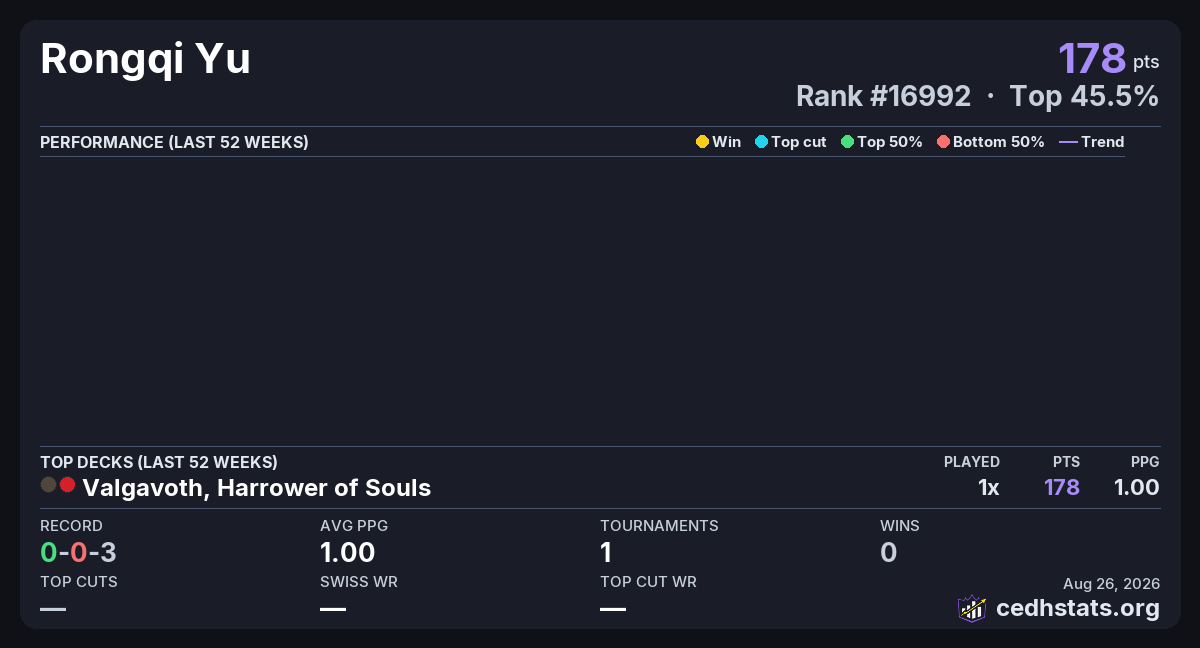Click the green Top 50% legend dot
This screenshot has width=1200, height=648.
point(847,142)
